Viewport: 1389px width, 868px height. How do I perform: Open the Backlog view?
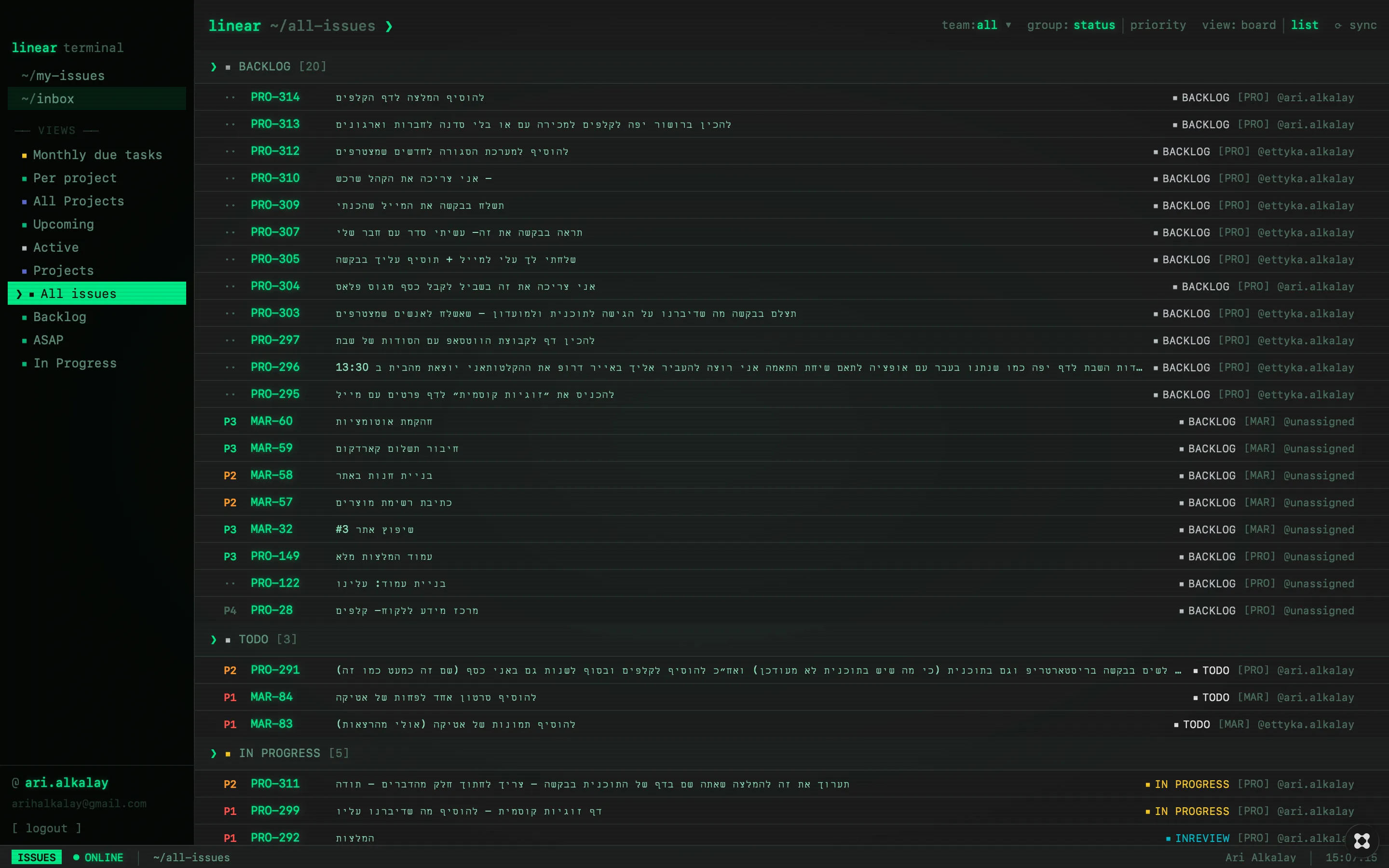[x=96, y=317]
